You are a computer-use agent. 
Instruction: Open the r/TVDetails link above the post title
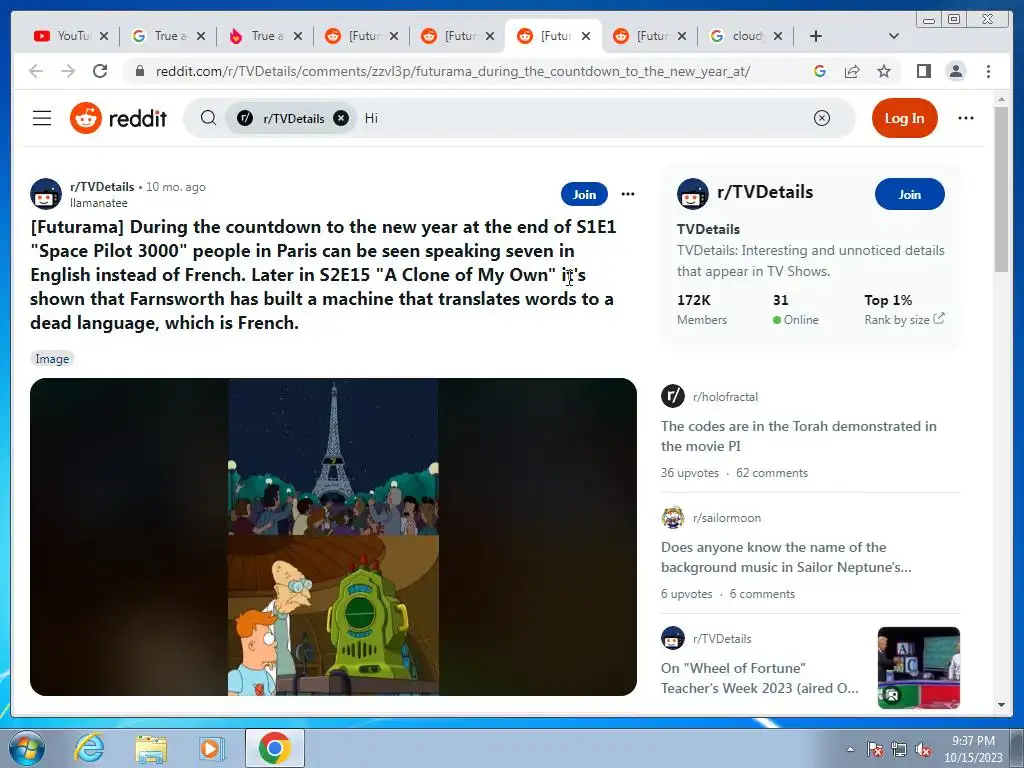tap(102, 187)
